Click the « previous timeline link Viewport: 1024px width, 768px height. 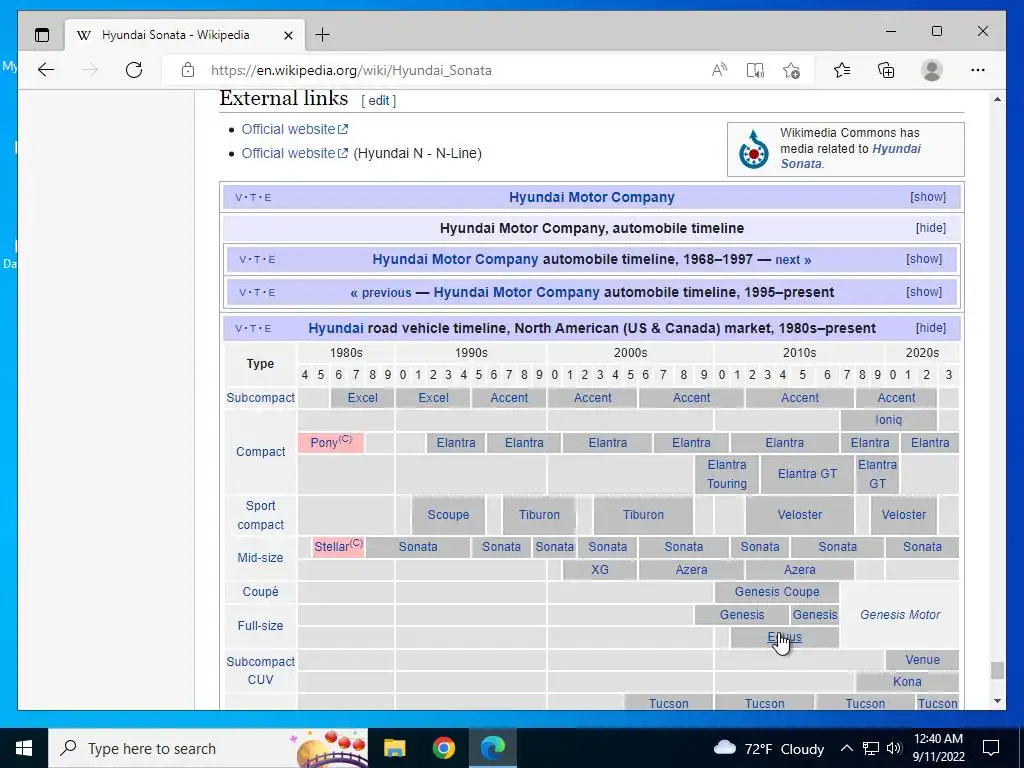[x=381, y=293]
